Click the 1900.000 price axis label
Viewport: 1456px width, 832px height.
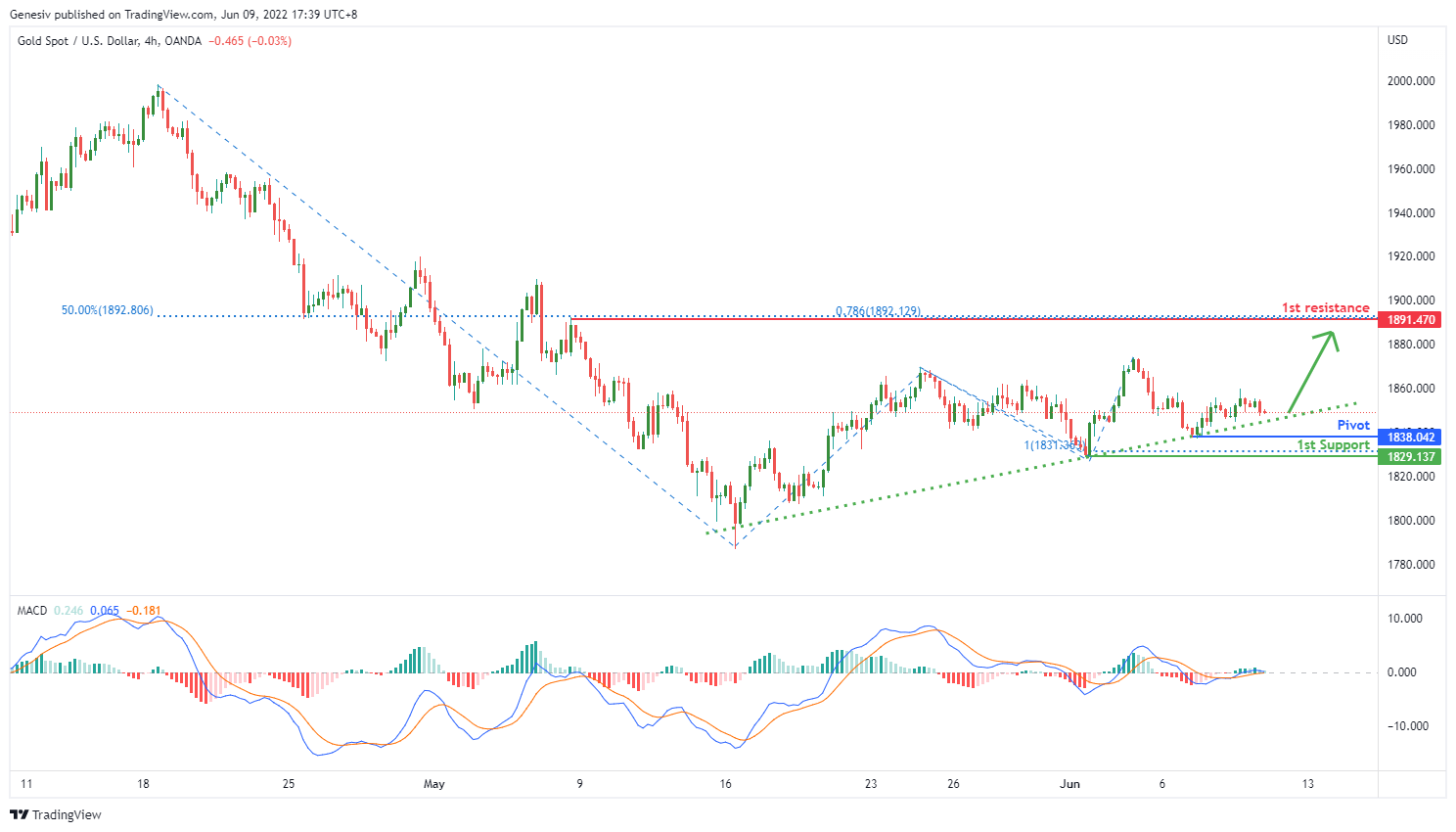click(1411, 300)
